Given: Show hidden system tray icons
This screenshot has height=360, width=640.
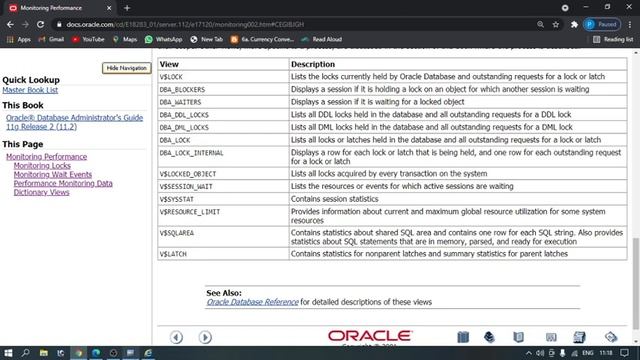Looking at the screenshot, I should tap(529, 353).
